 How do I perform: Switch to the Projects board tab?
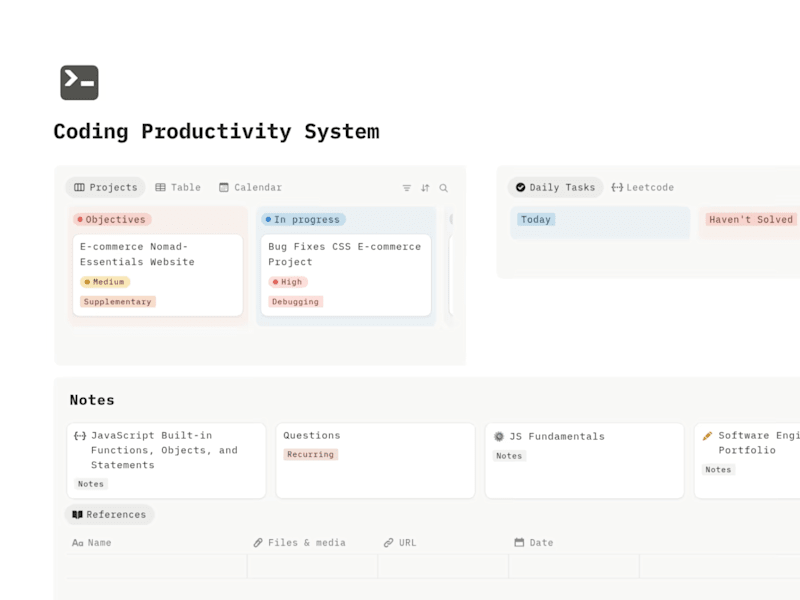click(106, 187)
